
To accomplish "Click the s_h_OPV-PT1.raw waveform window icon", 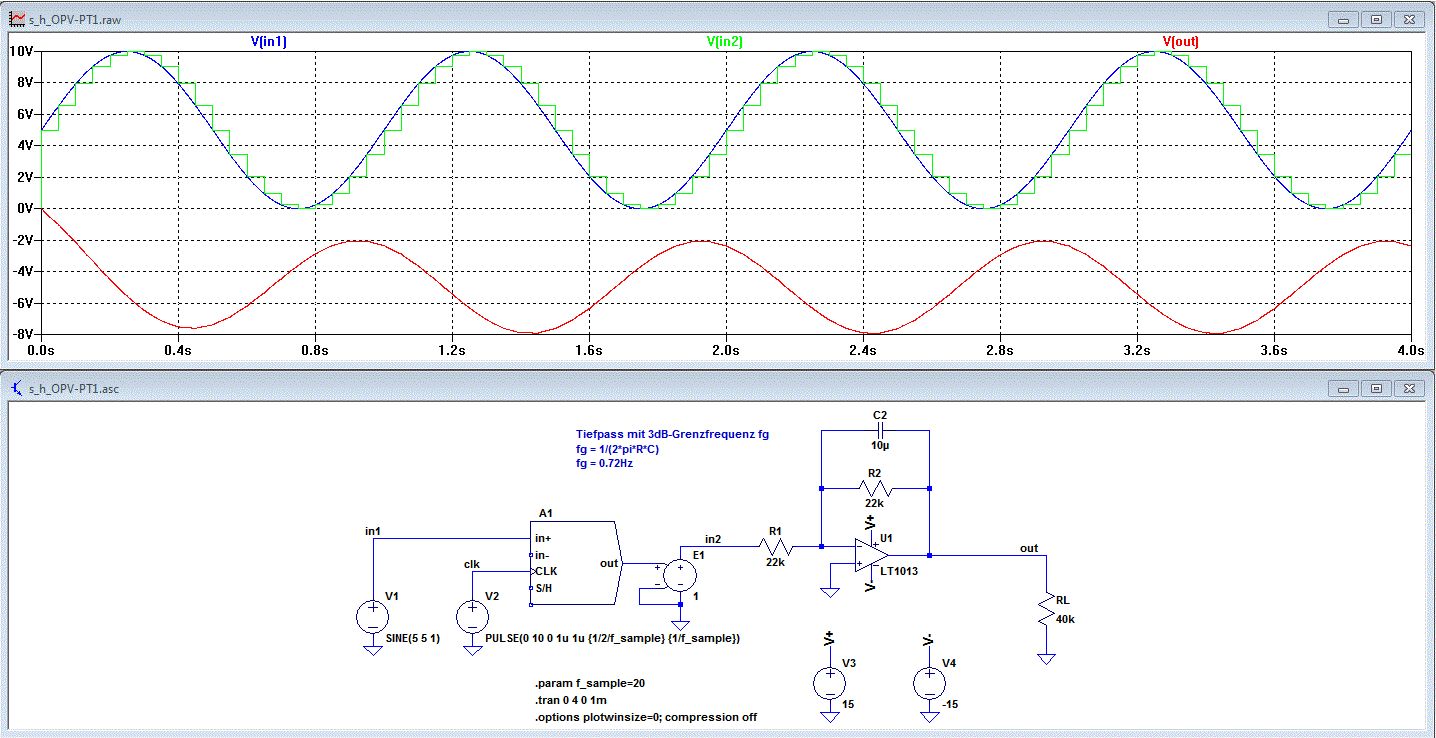I will click(16, 19).
